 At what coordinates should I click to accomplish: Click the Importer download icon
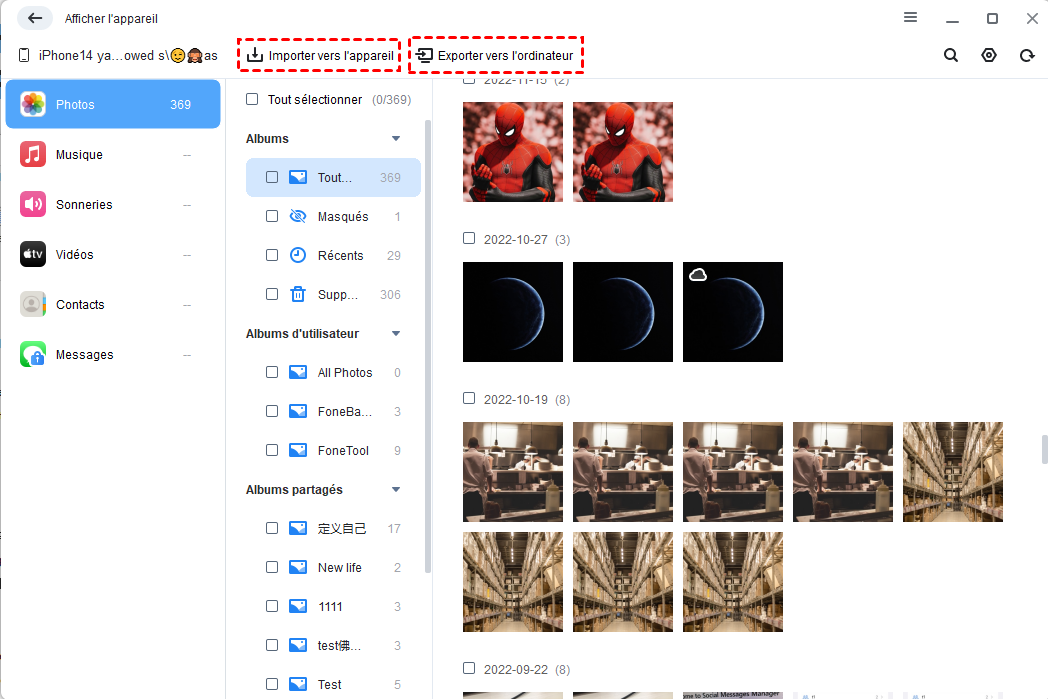coord(255,55)
